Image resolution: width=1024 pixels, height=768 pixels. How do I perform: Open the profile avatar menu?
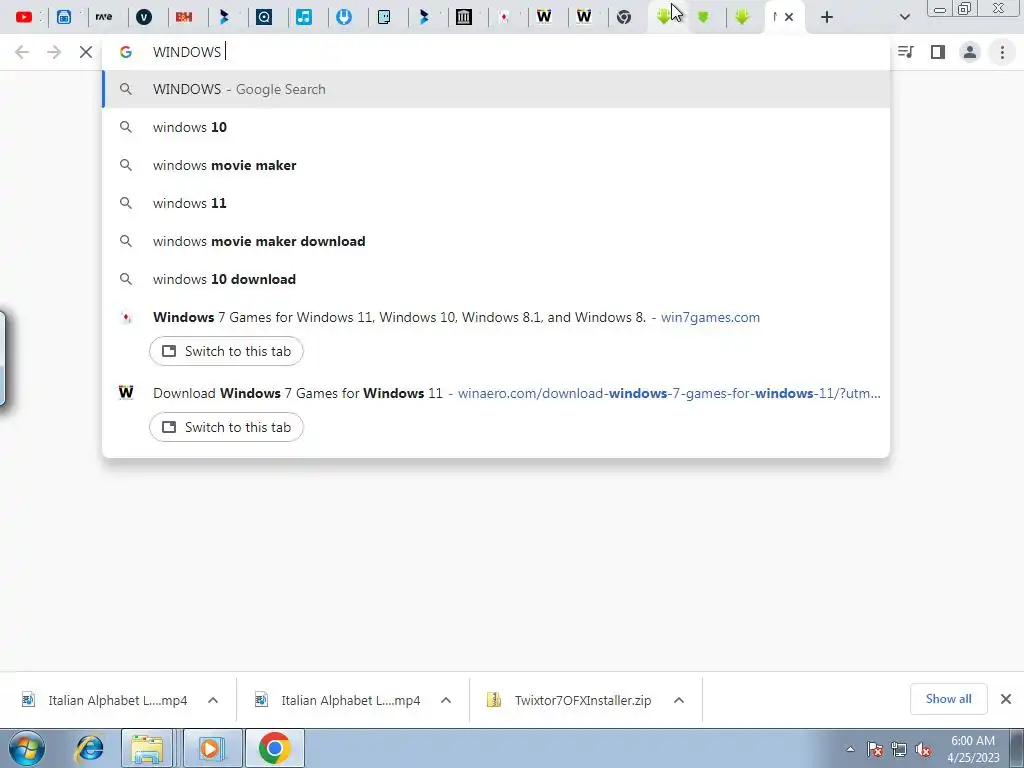click(970, 52)
